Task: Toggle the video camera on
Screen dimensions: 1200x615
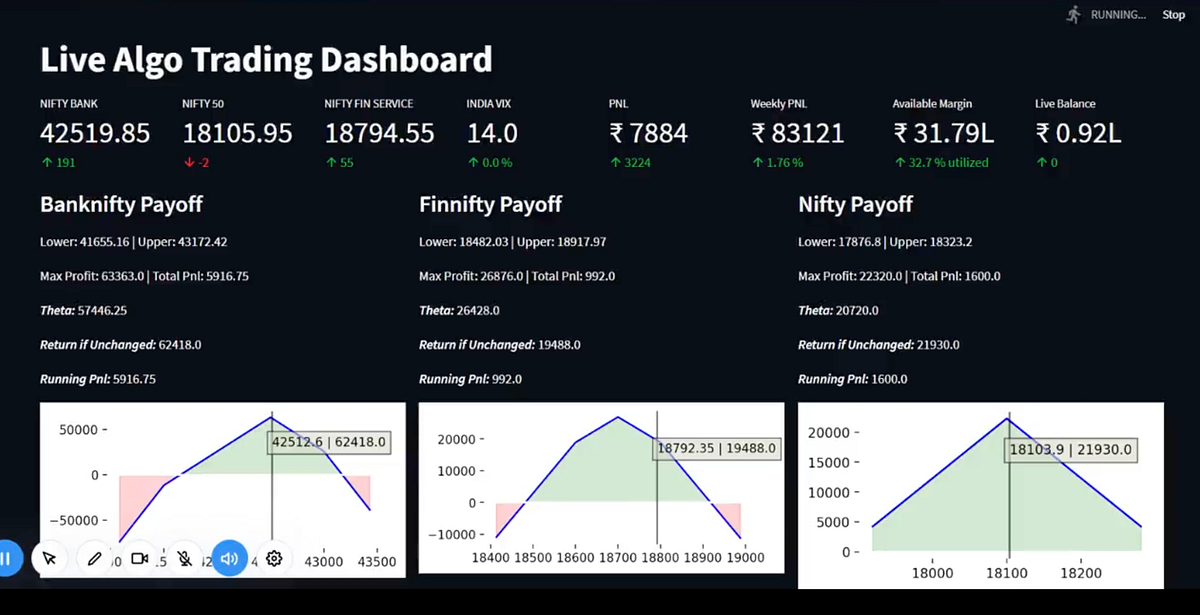Action: [140, 558]
